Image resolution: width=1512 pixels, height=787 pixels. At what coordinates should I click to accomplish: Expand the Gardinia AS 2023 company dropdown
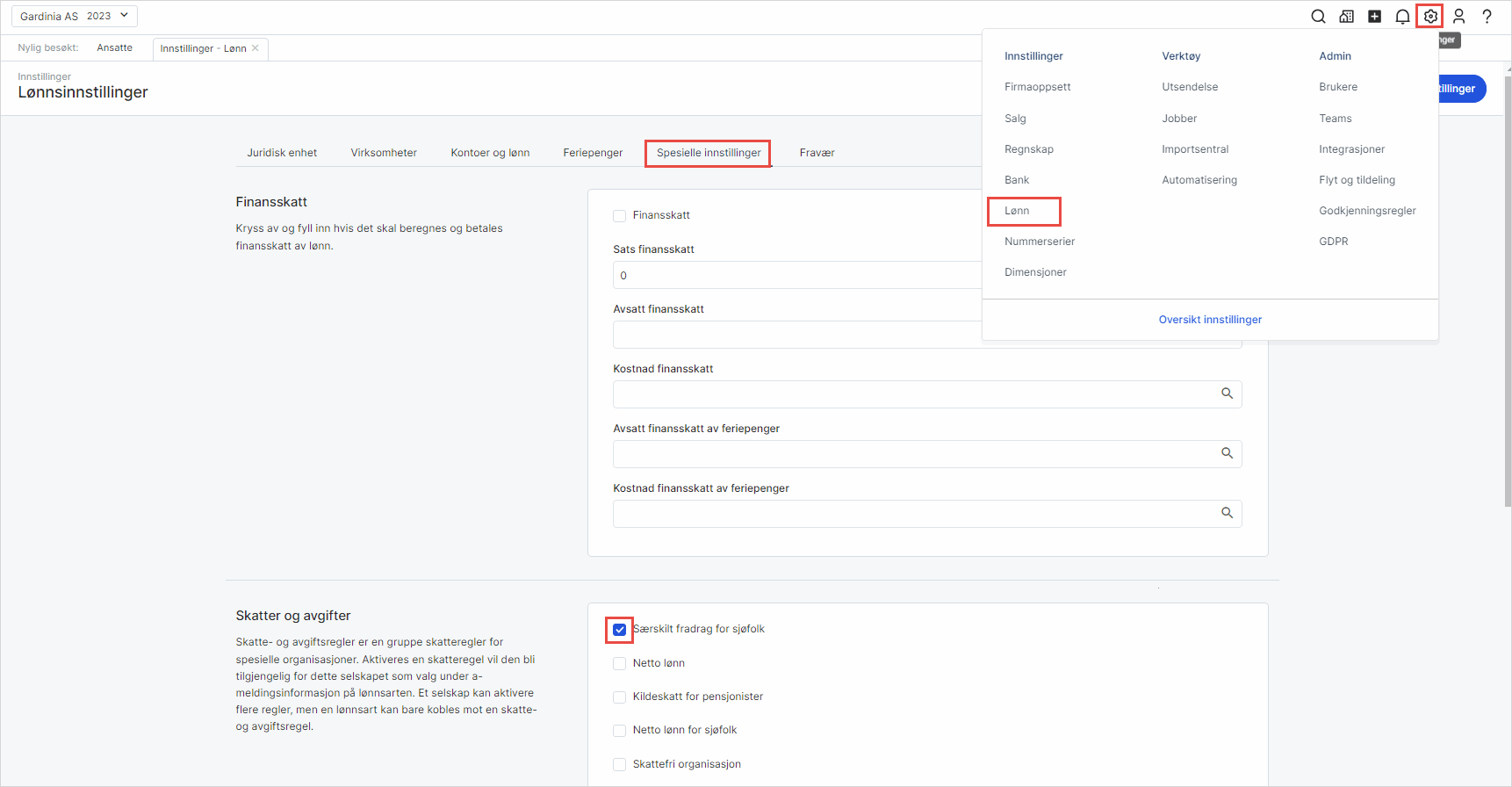point(76,17)
